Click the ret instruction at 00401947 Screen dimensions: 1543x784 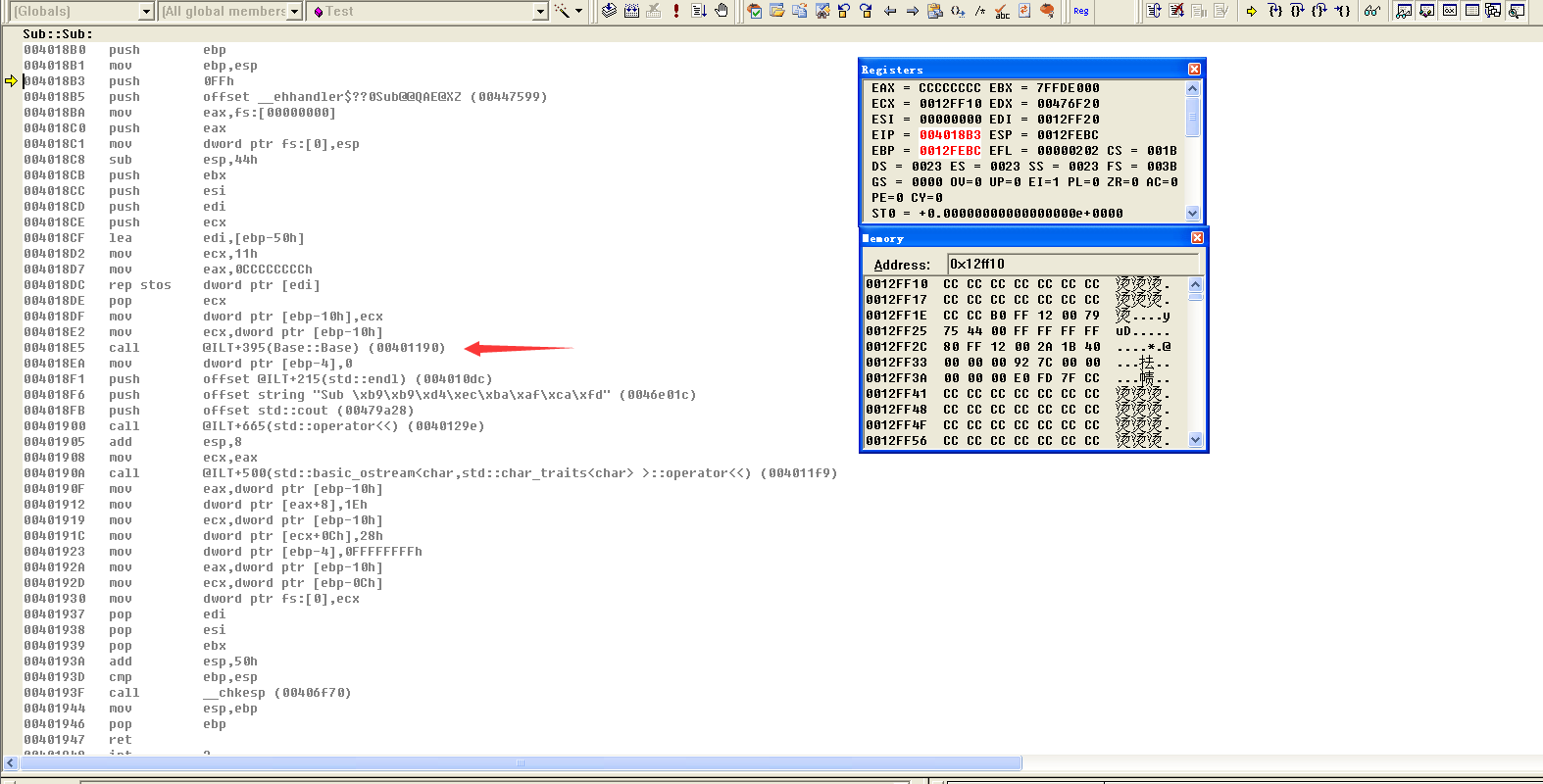pyautogui.click(x=77, y=740)
